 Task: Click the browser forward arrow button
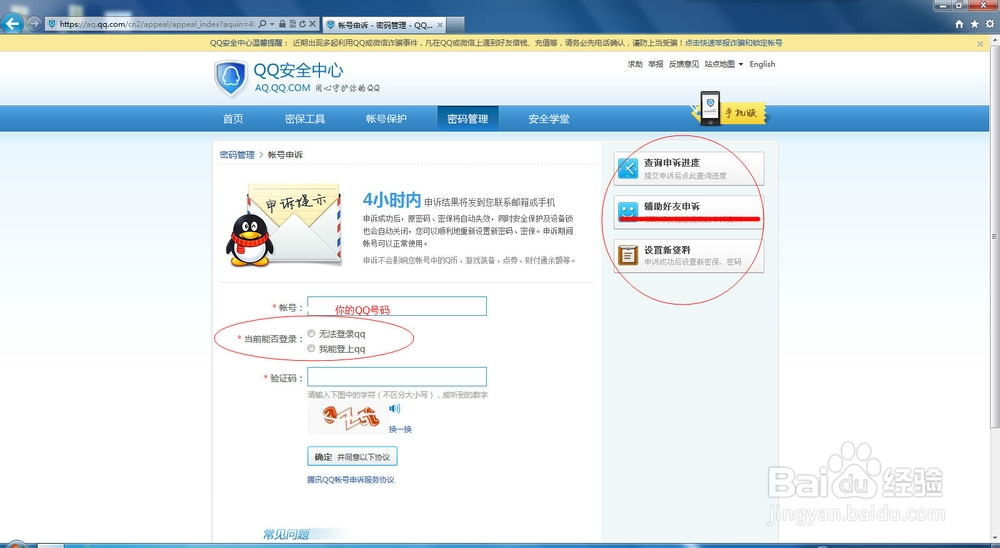point(34,24)
